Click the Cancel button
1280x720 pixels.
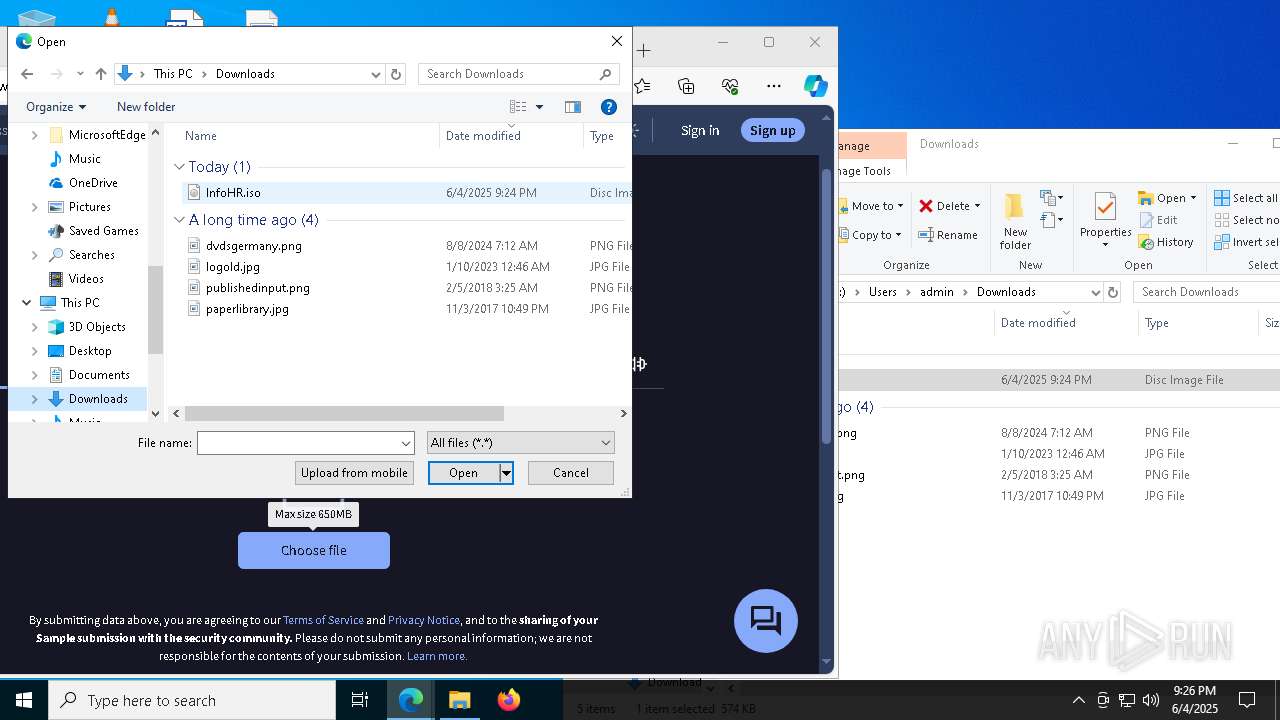tap(570, 473)
